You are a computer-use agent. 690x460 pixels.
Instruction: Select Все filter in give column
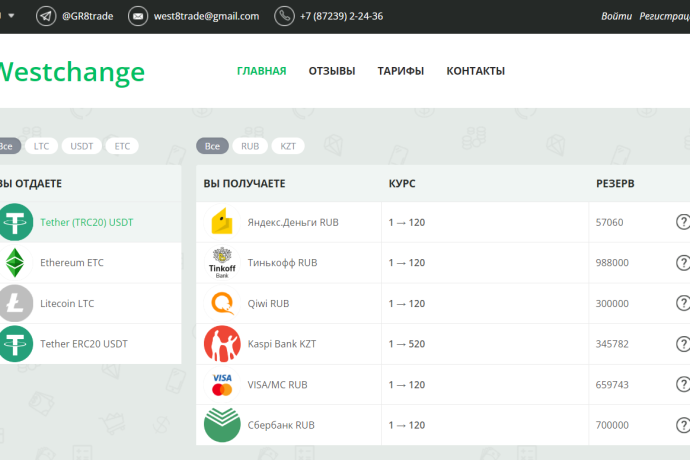[9, 146]
